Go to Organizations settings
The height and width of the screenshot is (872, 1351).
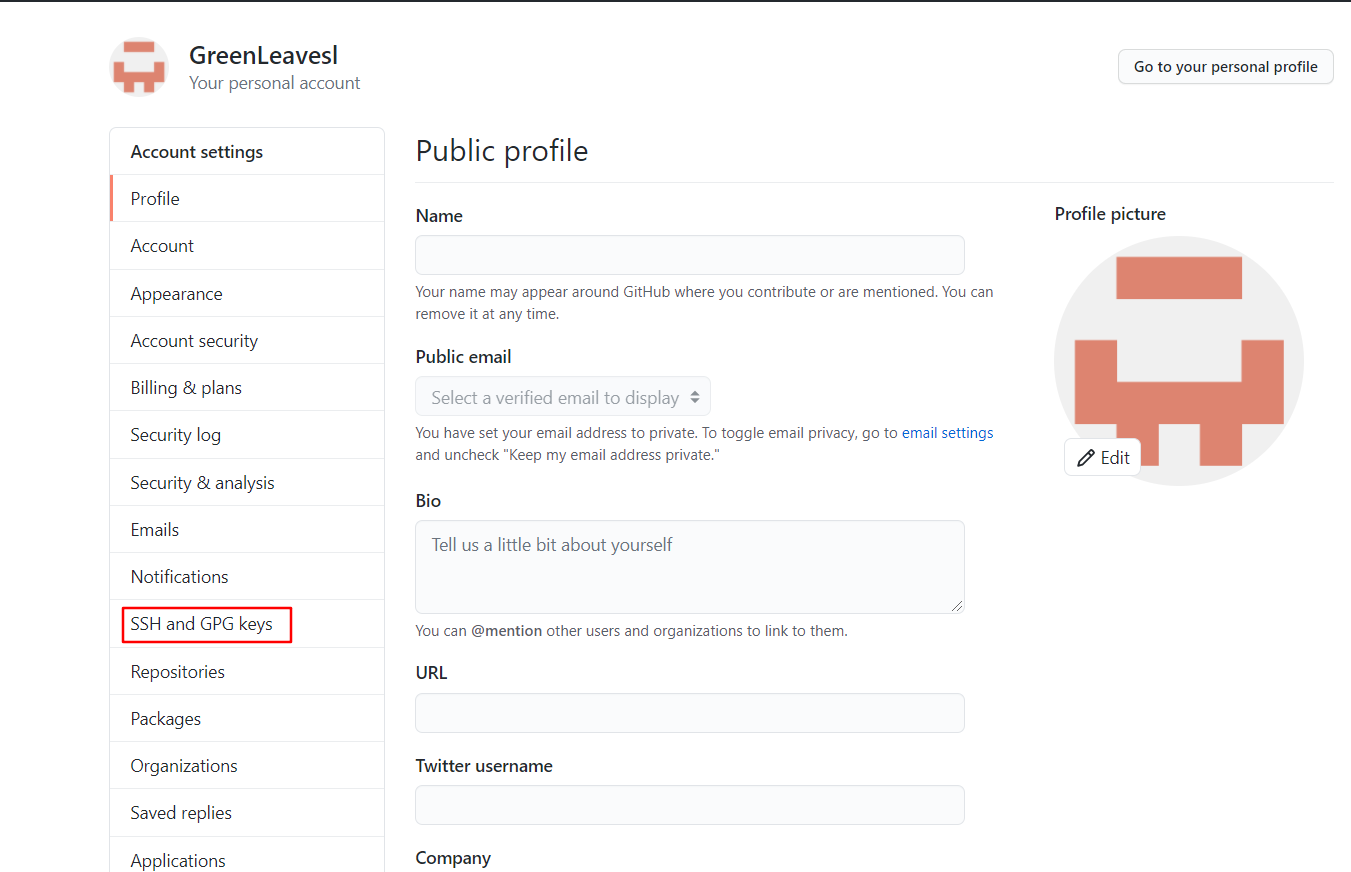(247, 765)
